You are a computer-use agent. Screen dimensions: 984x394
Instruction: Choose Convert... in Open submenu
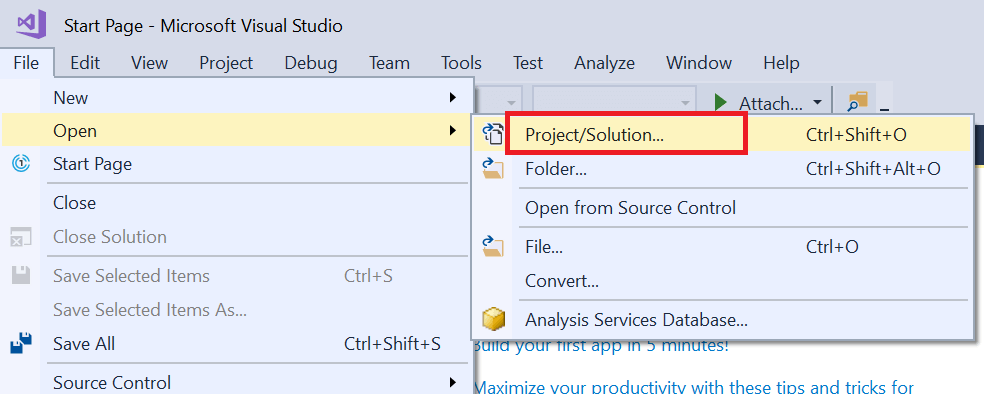562,280
